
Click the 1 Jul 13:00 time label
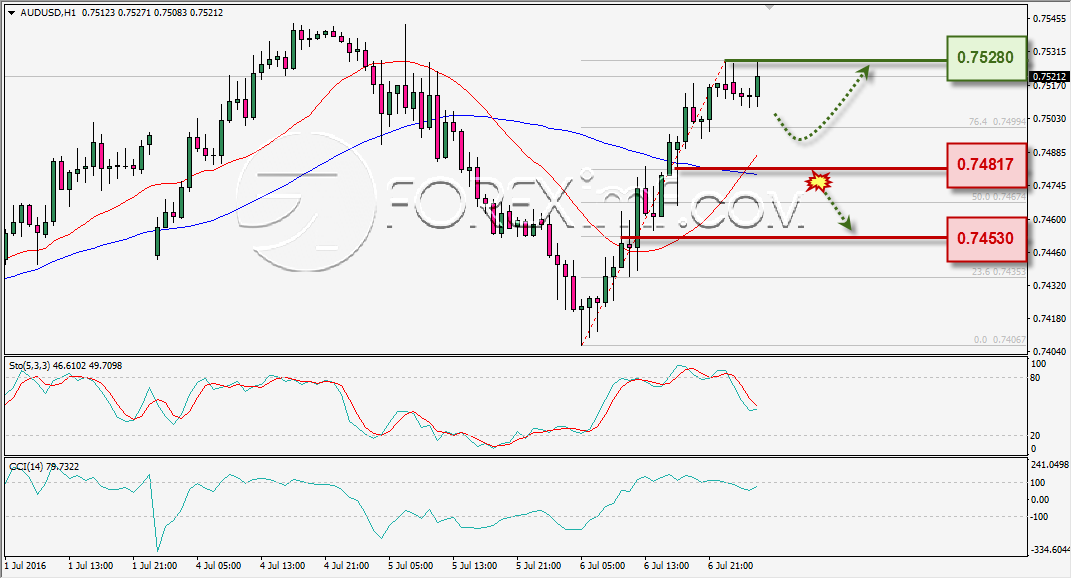[91, 565]
